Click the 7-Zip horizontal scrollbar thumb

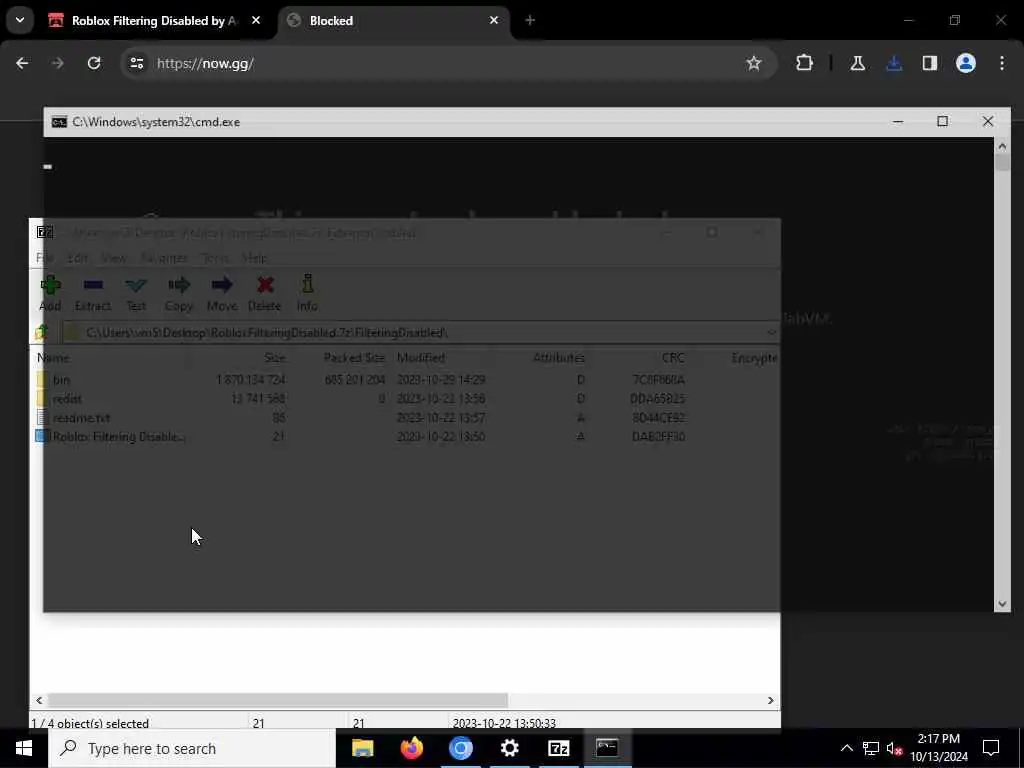pos(278,700)
